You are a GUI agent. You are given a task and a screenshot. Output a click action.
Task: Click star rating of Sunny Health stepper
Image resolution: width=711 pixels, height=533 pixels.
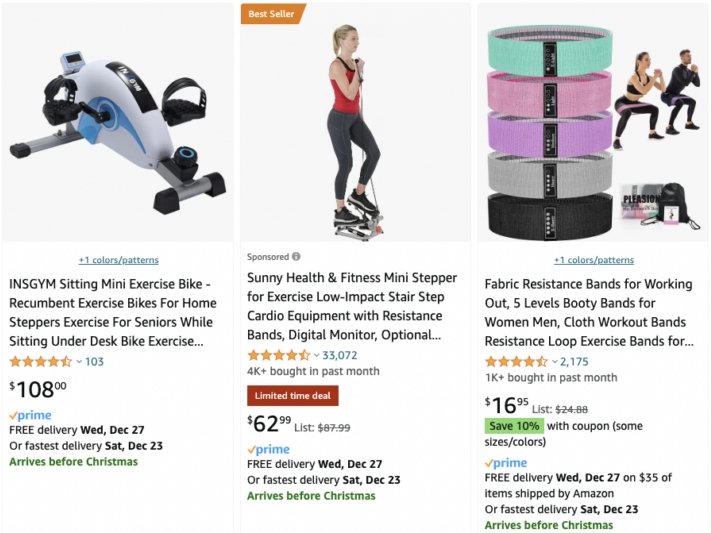pyautogui.click(x=278, y=355)
